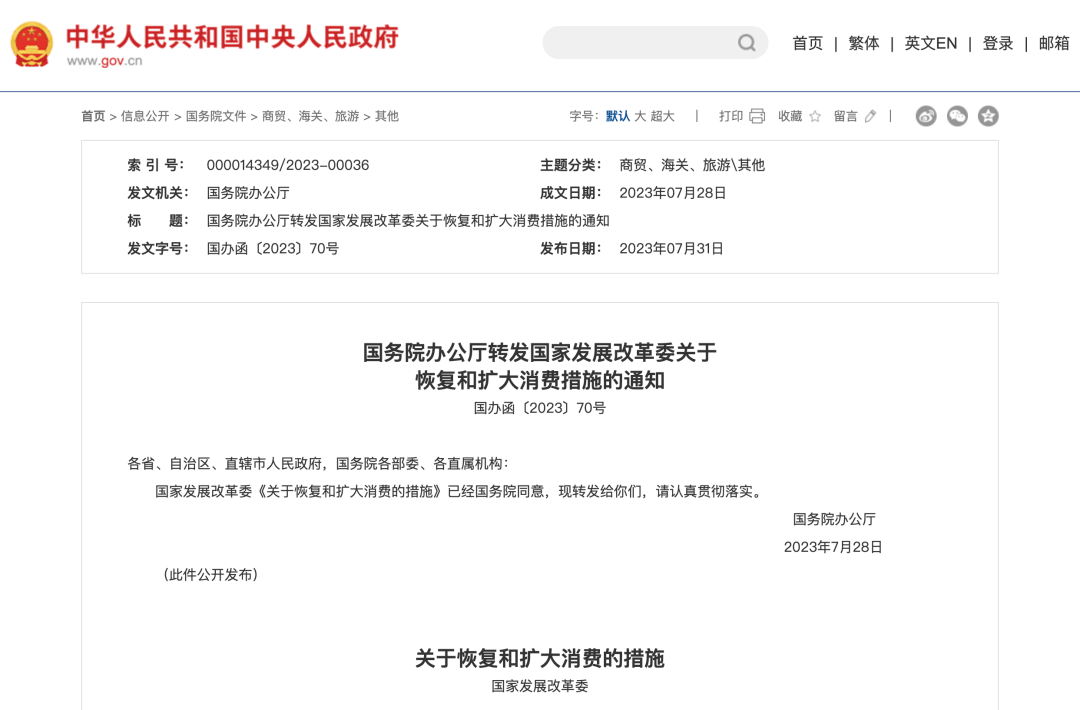Image resolution: width=1080 pixels, height=710 pixels.
Task: Switch to 繁体 traditional Chinese version
Action: pyautogui.click(x=863, y=43)
